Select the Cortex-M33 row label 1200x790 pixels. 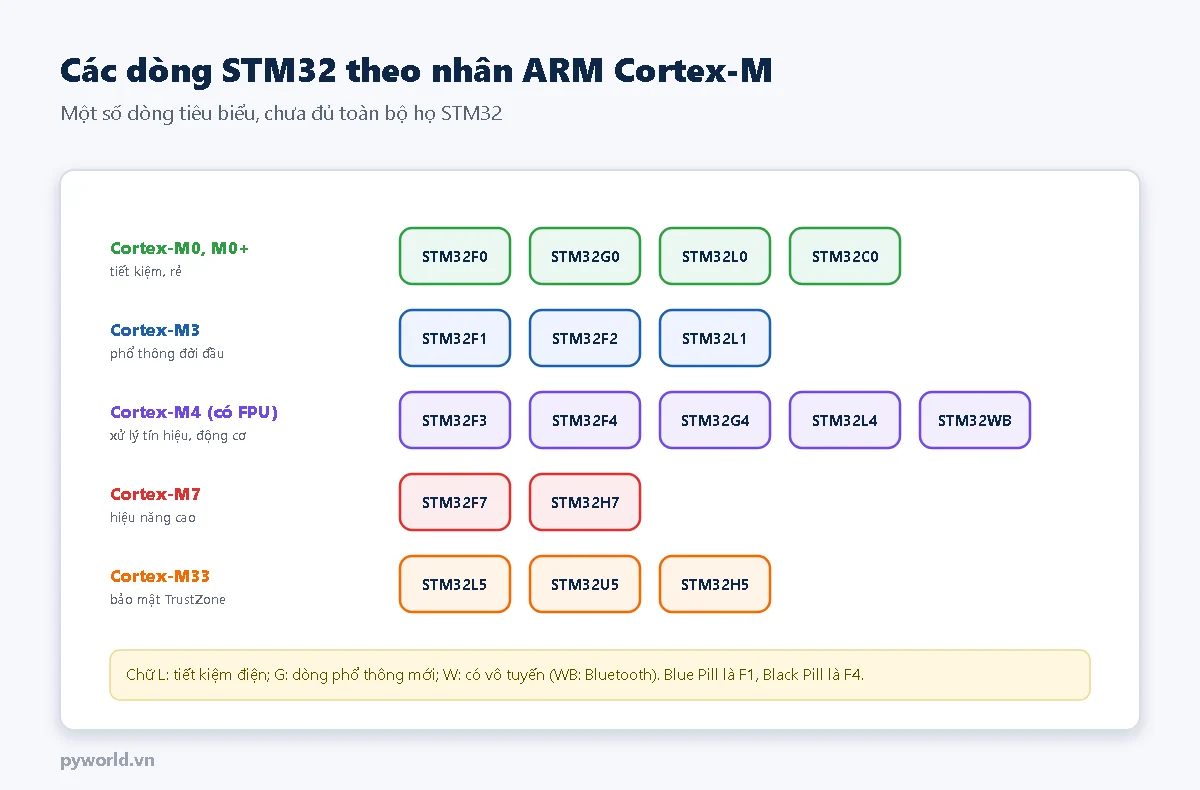(160, 576)
